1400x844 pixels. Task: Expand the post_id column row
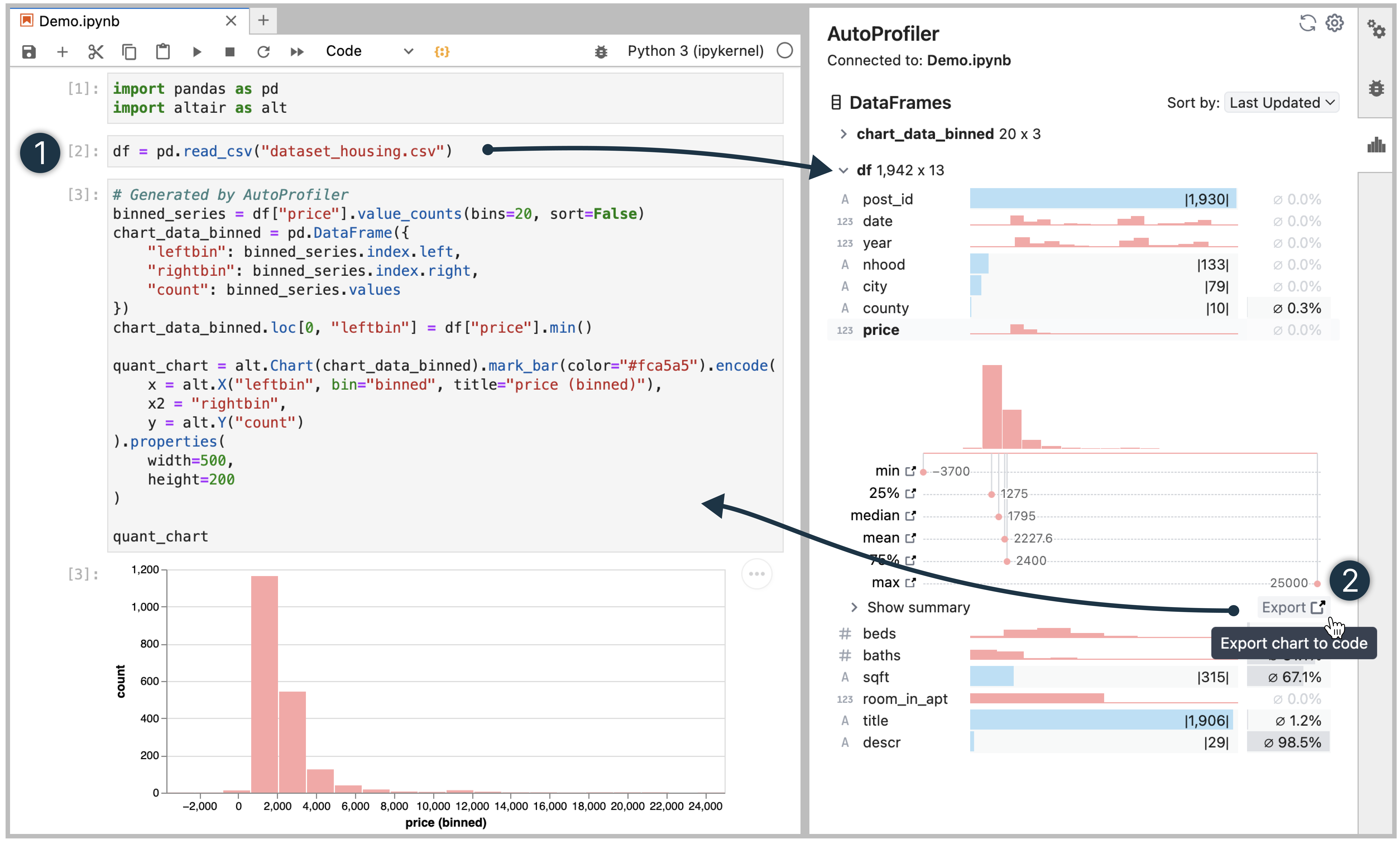tap(1083, 199)
